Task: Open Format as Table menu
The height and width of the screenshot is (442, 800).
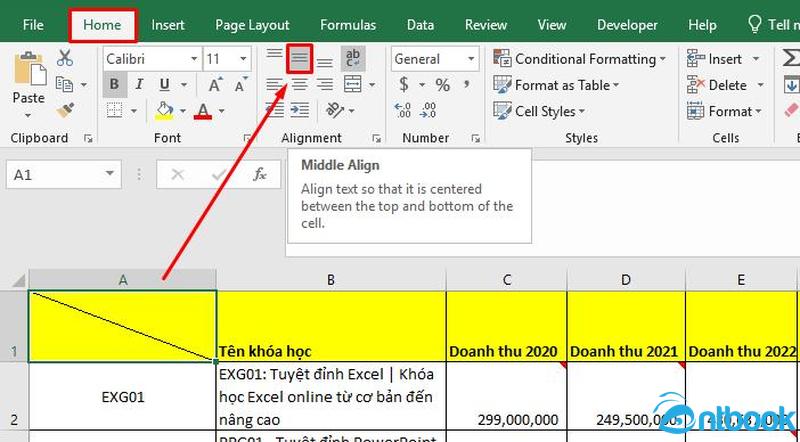Action: pyautogui.click(x=556, y=85)
